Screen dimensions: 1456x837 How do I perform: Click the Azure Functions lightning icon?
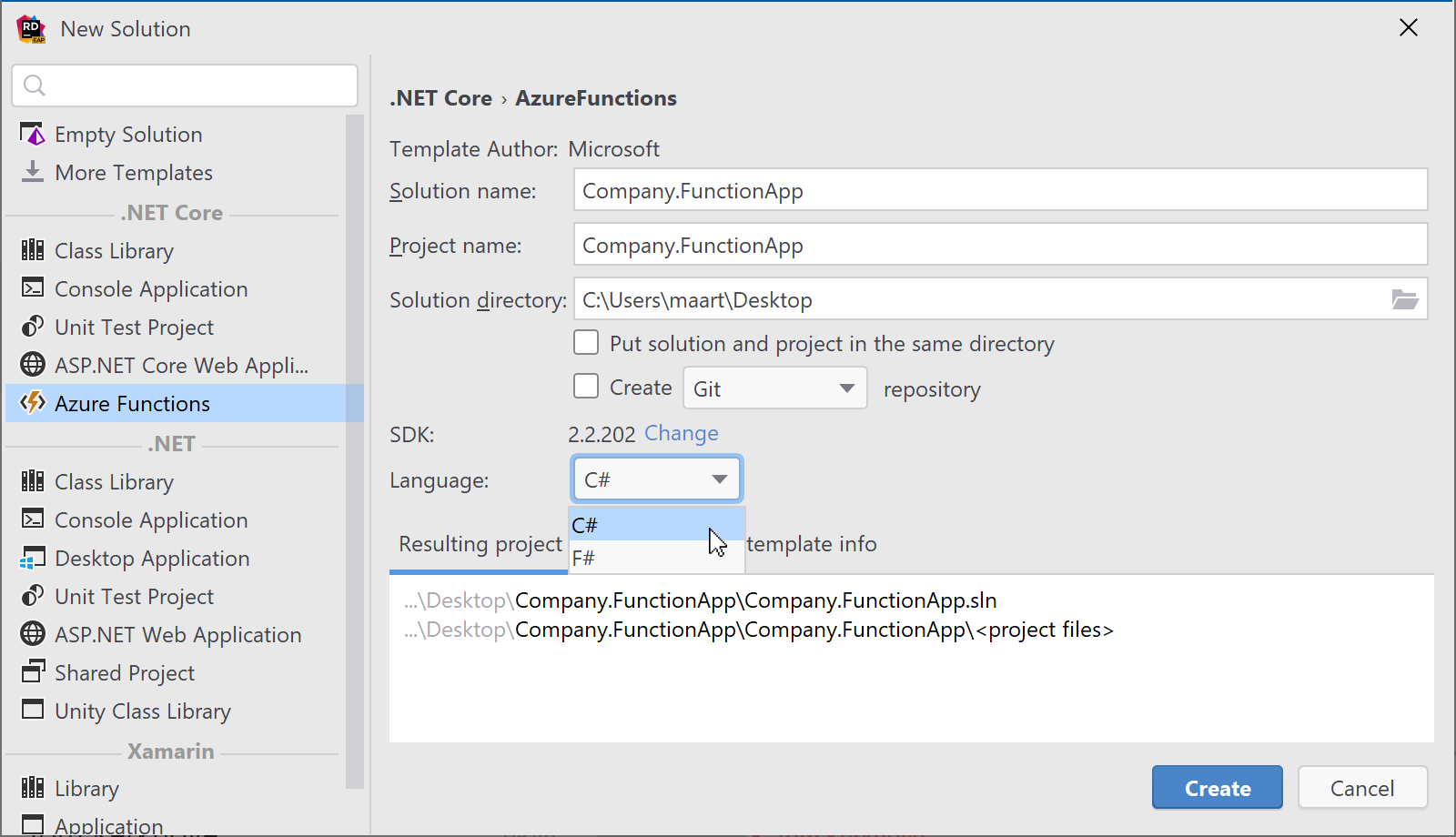pyautogui.click(x=33, y=403)
